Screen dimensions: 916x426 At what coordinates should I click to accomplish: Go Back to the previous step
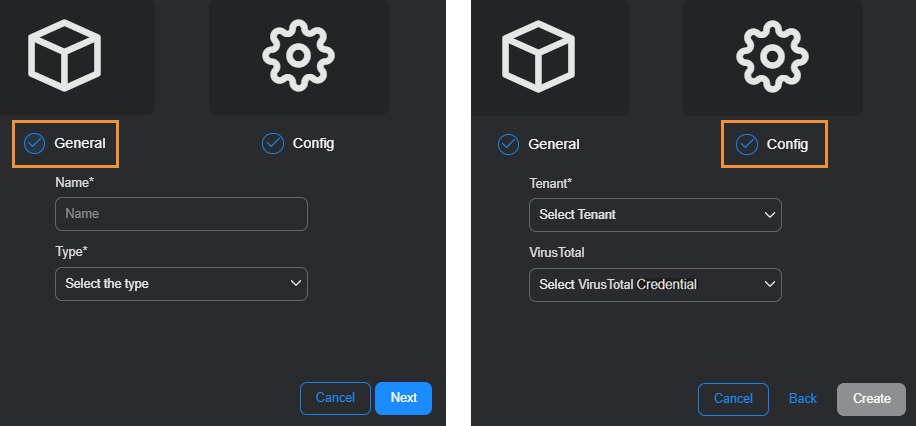[803, 399]
